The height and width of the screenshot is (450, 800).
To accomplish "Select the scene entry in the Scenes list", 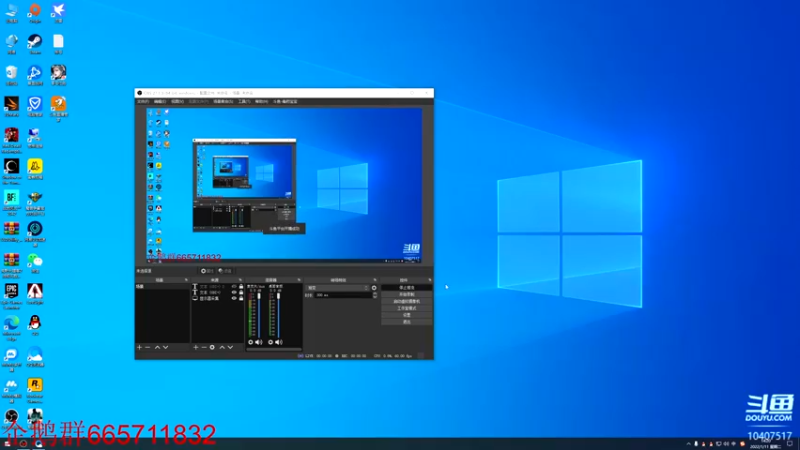I will click(162, 287).
